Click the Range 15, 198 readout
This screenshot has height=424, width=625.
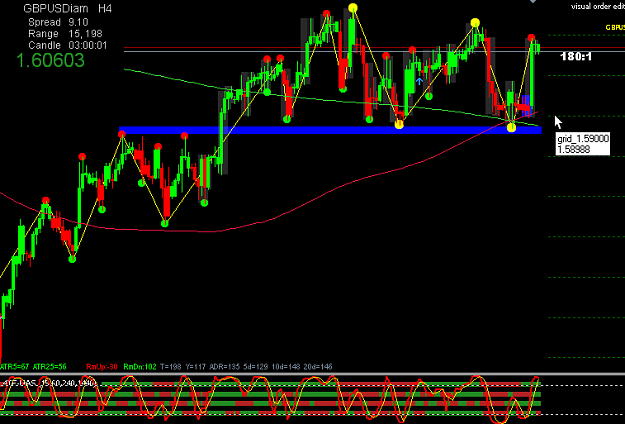(x=65, y=33)
